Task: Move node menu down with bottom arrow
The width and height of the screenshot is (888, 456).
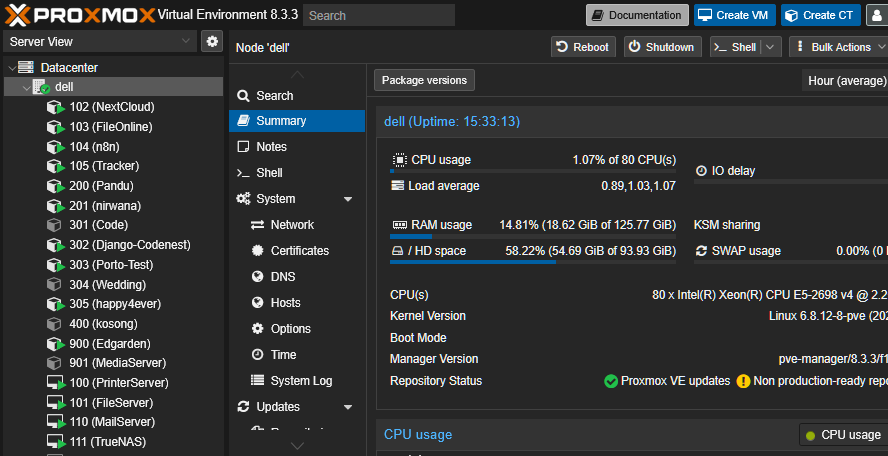Action: coord(297,446)
